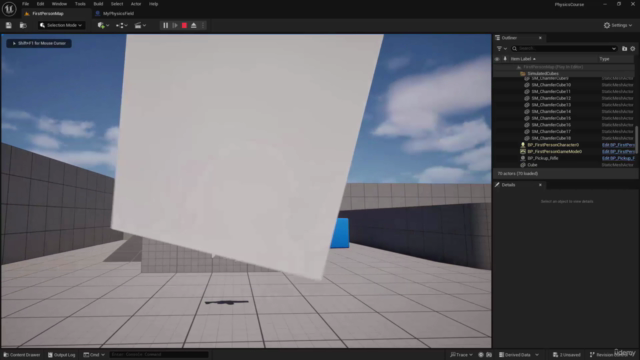Open the Outliner filter dropdown

click(x=502, y=49)
